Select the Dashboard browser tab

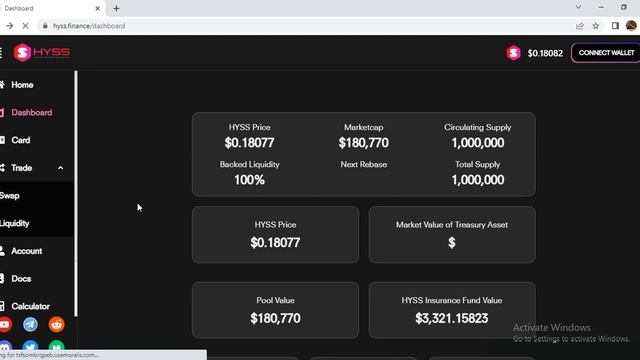tap(51, 8)
